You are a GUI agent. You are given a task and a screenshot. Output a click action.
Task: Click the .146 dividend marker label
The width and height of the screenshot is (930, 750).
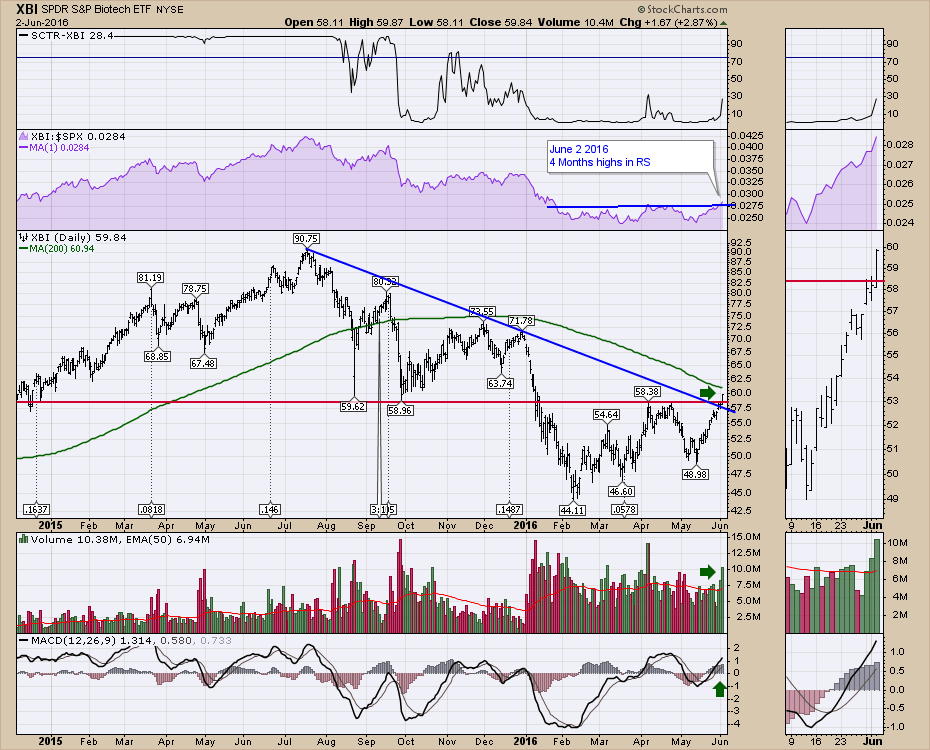pos(270,509)
